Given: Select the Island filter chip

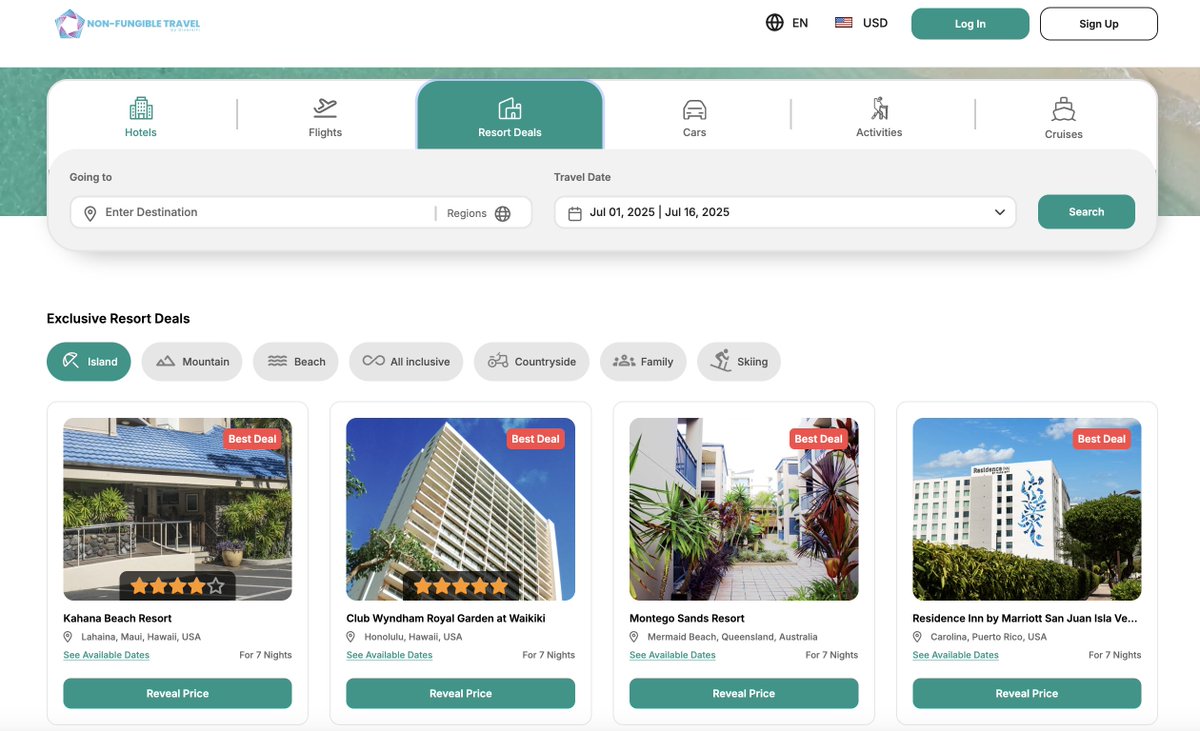Looking at the screenshot, I should point(89,362).
